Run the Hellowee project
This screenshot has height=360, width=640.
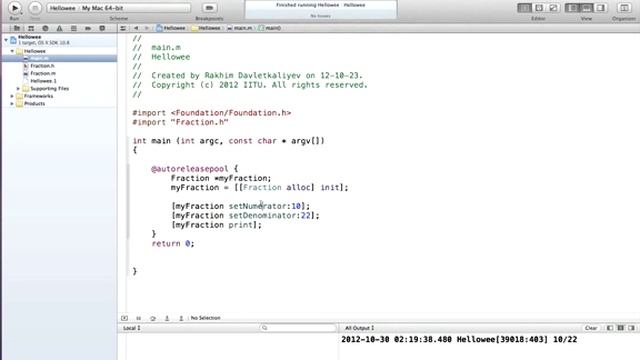pos(14,8)
